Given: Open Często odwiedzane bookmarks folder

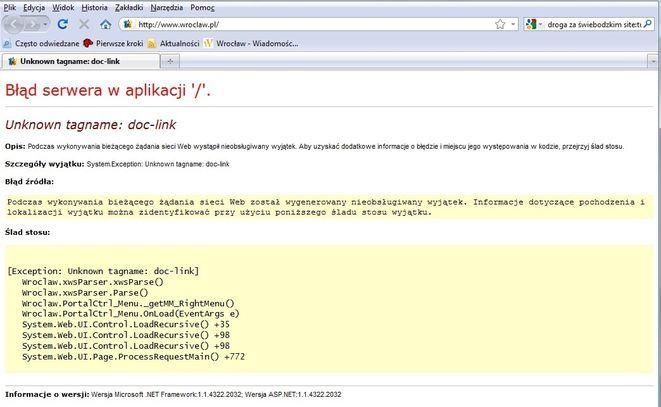Looking at the screenshot, I should [41, 43].
